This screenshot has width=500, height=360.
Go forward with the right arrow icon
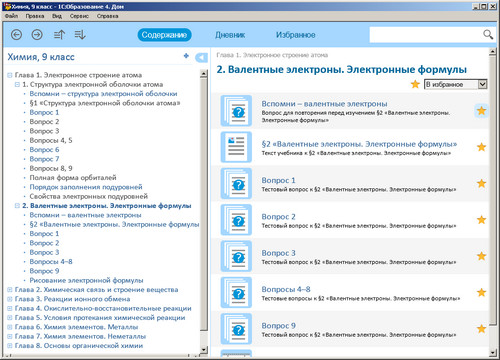point(37,35)
